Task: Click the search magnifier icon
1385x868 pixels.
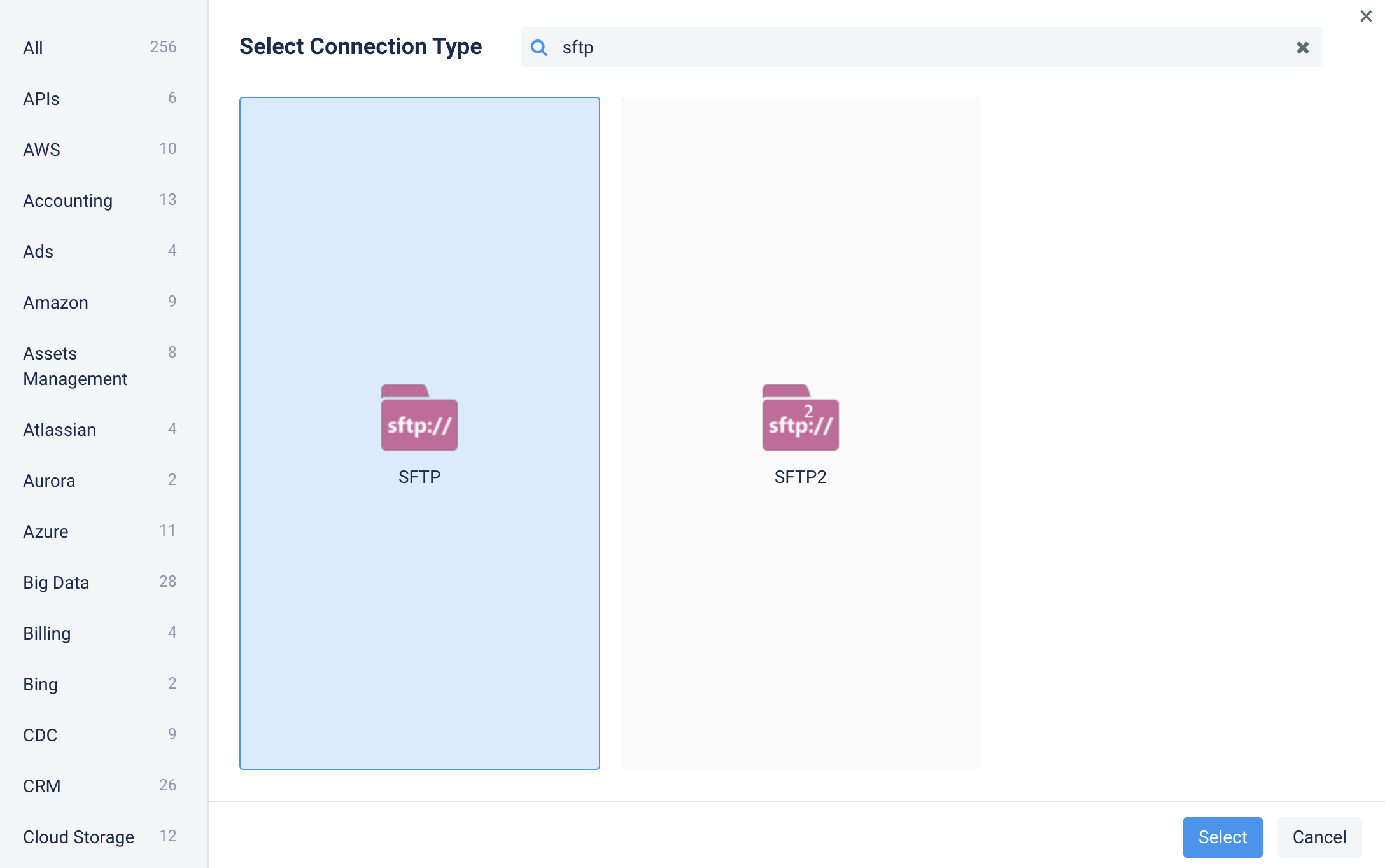Action: 538,48
